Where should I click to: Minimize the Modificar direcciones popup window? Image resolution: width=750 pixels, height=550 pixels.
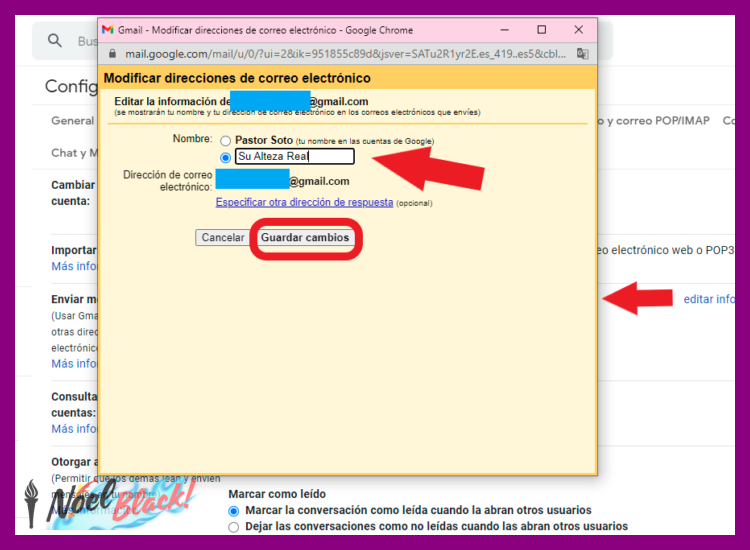coord(504,30)
